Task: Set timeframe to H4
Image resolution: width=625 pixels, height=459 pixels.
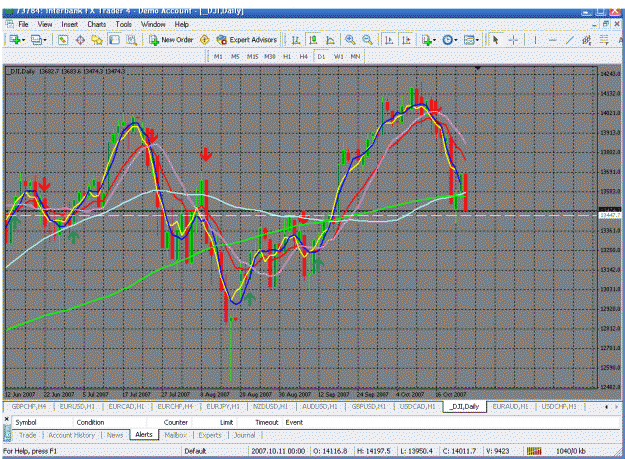Action: pyautogui.click(x=304, y=57)
